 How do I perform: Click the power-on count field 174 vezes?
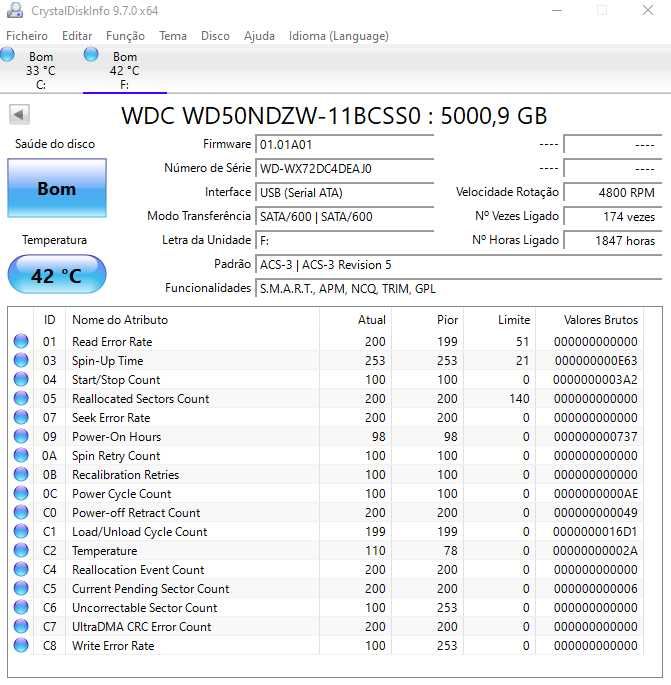(x=613, y=217)
